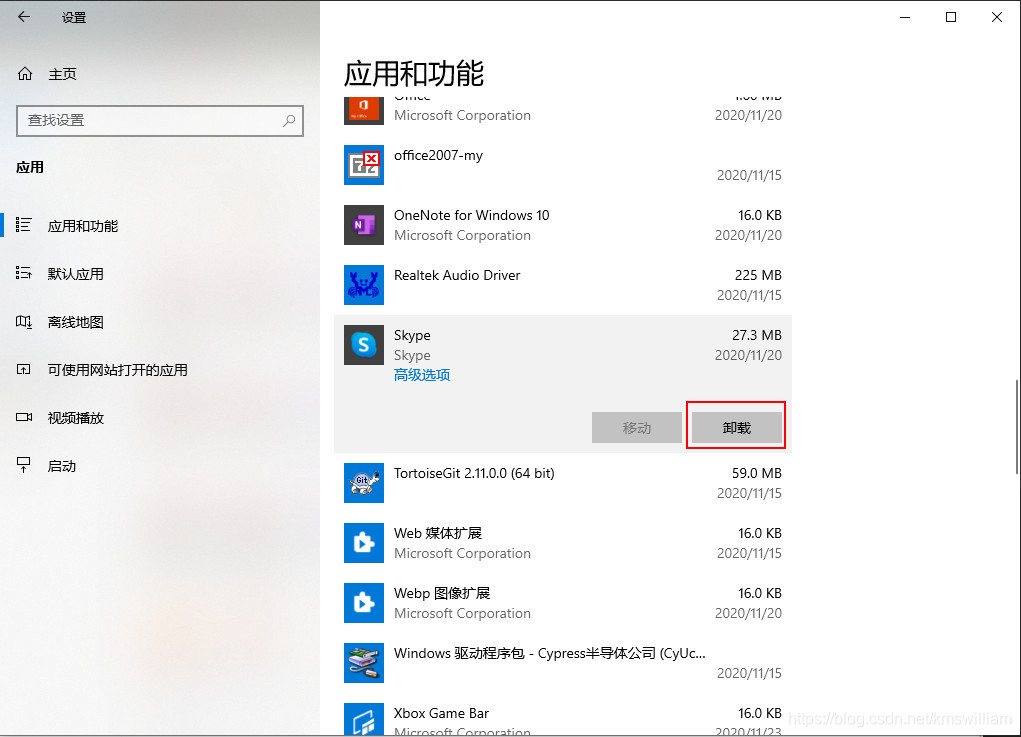
Task: Click the Windows 驱动程序包 Cypress icon
Action: [x=363, y=662]
